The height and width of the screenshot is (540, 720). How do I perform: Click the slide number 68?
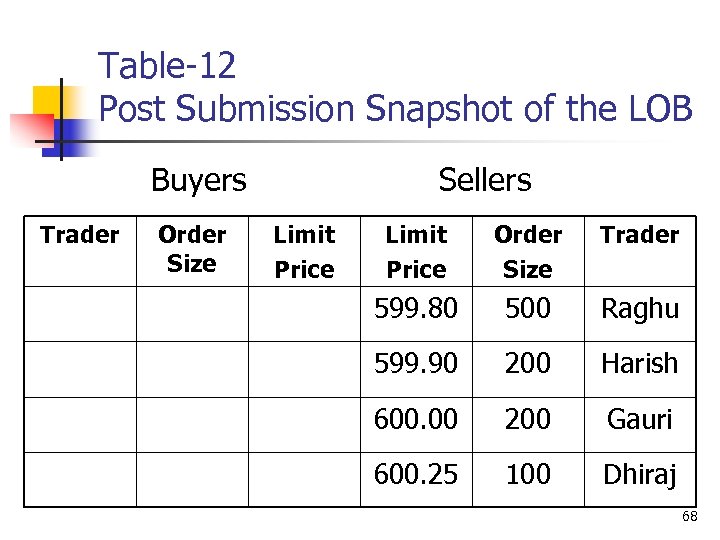point(690,517)
